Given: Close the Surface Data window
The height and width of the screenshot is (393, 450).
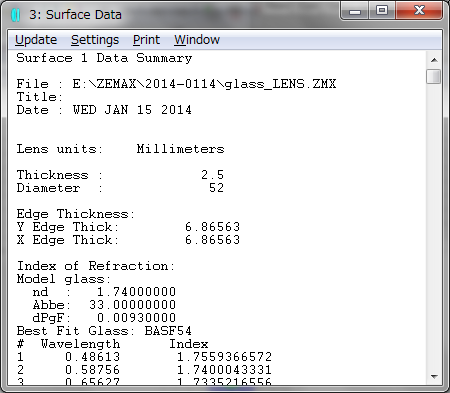Looking at the screenshot, I should (419, 11).
